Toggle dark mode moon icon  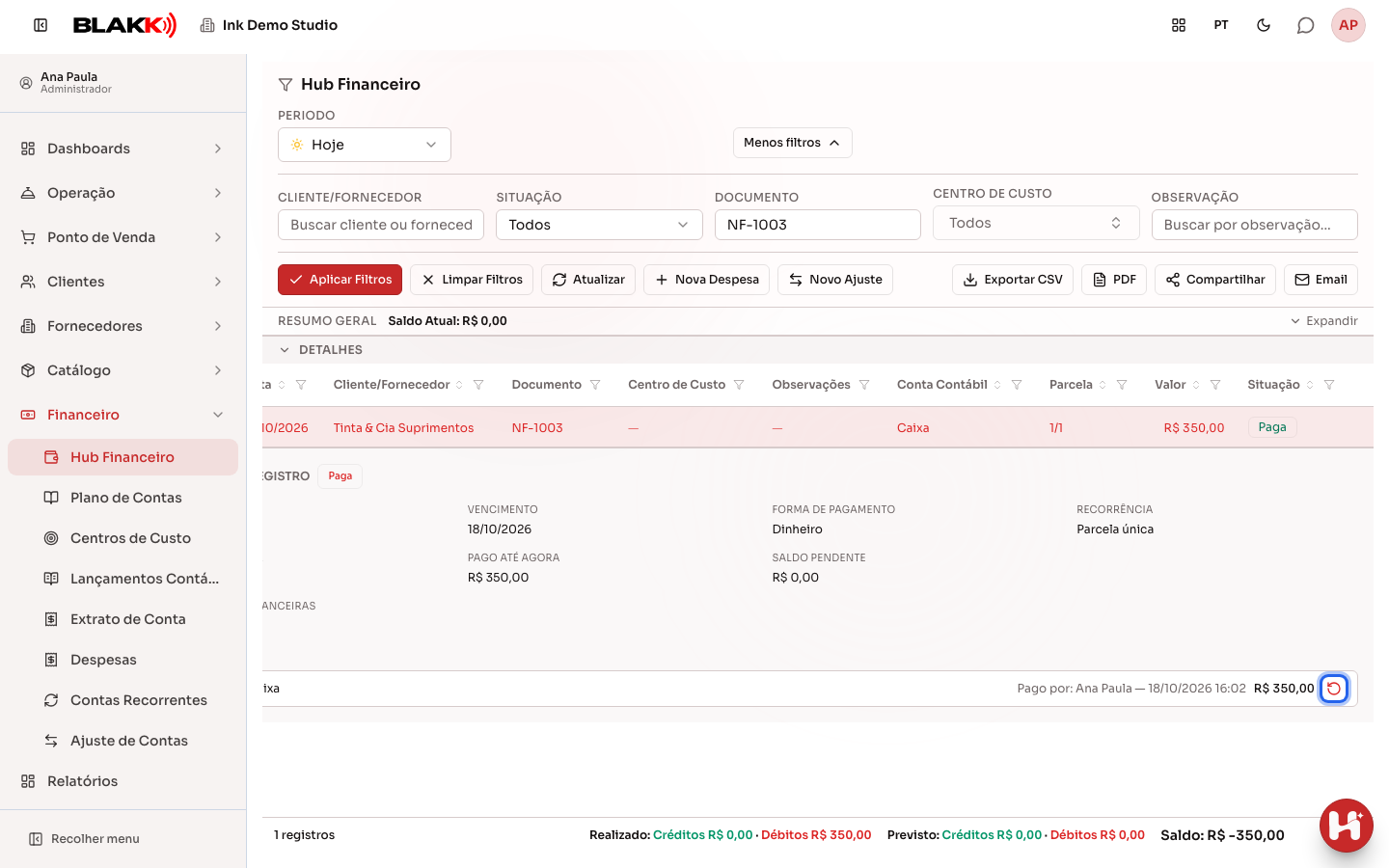pos(1264,25)
